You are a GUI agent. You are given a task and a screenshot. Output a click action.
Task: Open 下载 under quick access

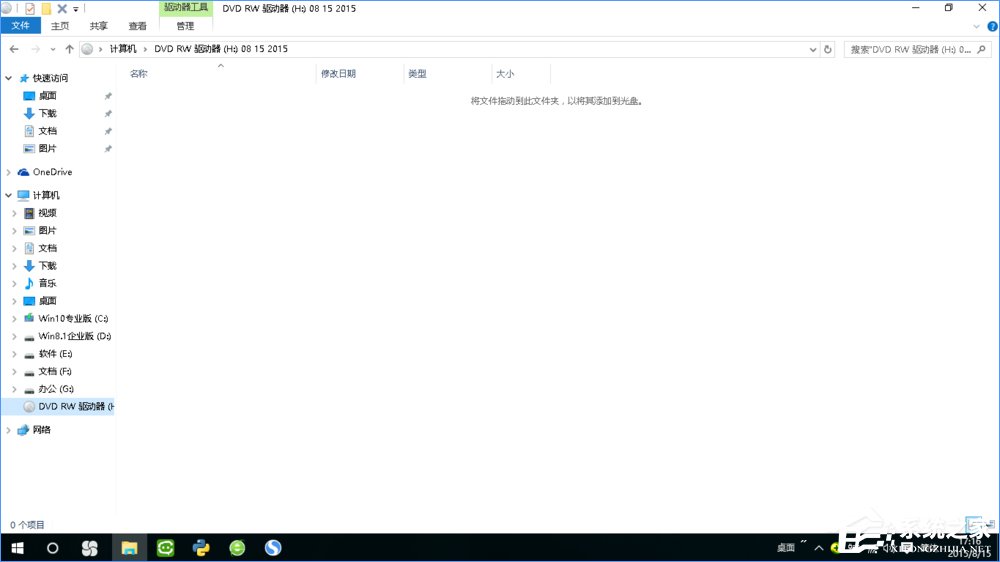pos(47,113)
